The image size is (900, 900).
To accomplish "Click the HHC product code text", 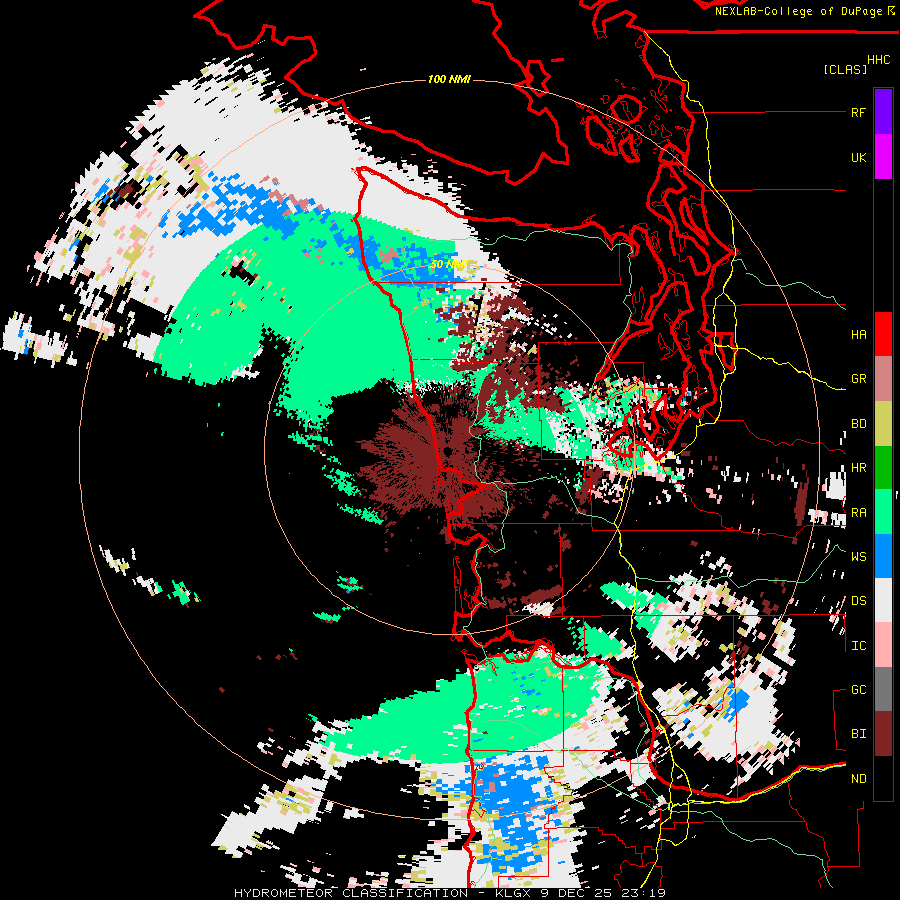I will 878,60.
